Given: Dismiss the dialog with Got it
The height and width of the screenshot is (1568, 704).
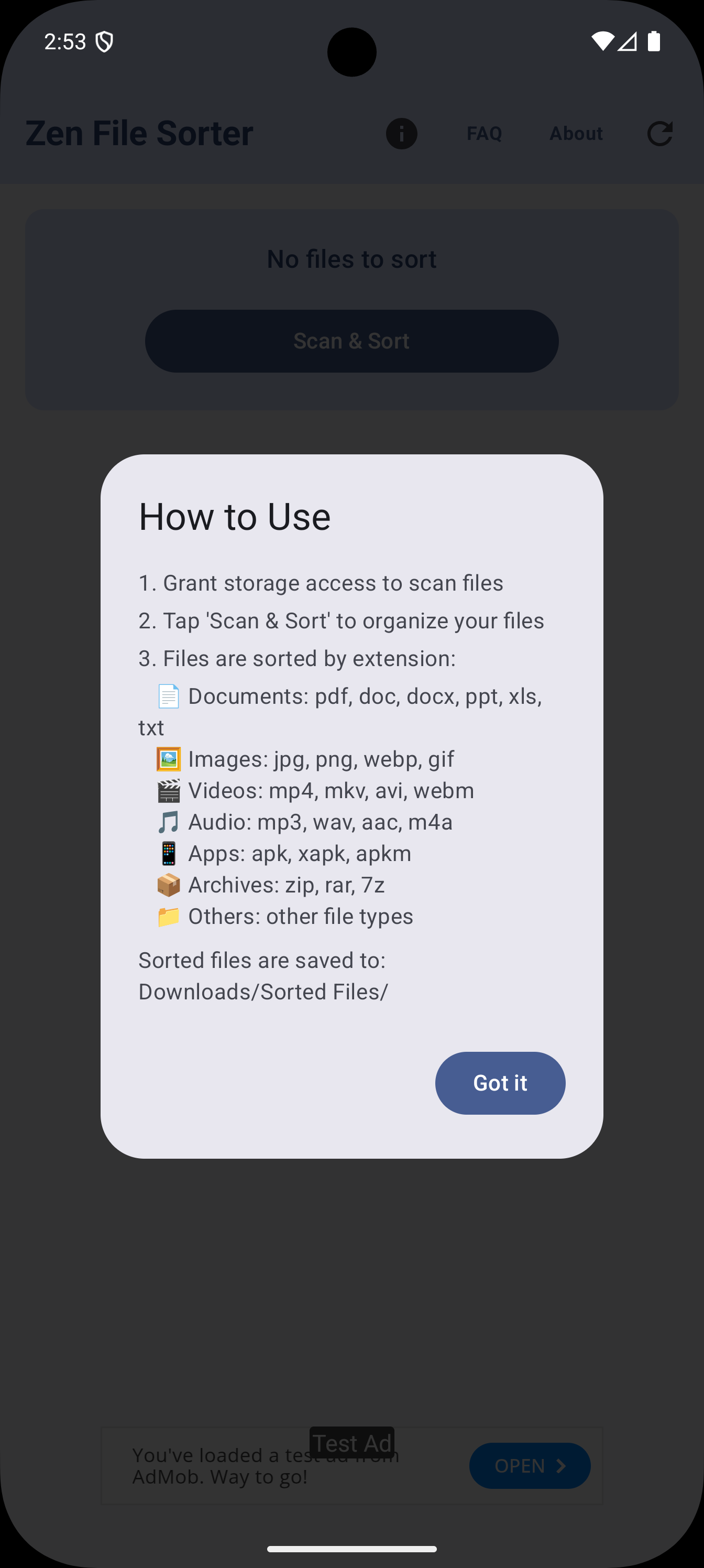Looking at the screenshot, I should (x=500, y=1083).
